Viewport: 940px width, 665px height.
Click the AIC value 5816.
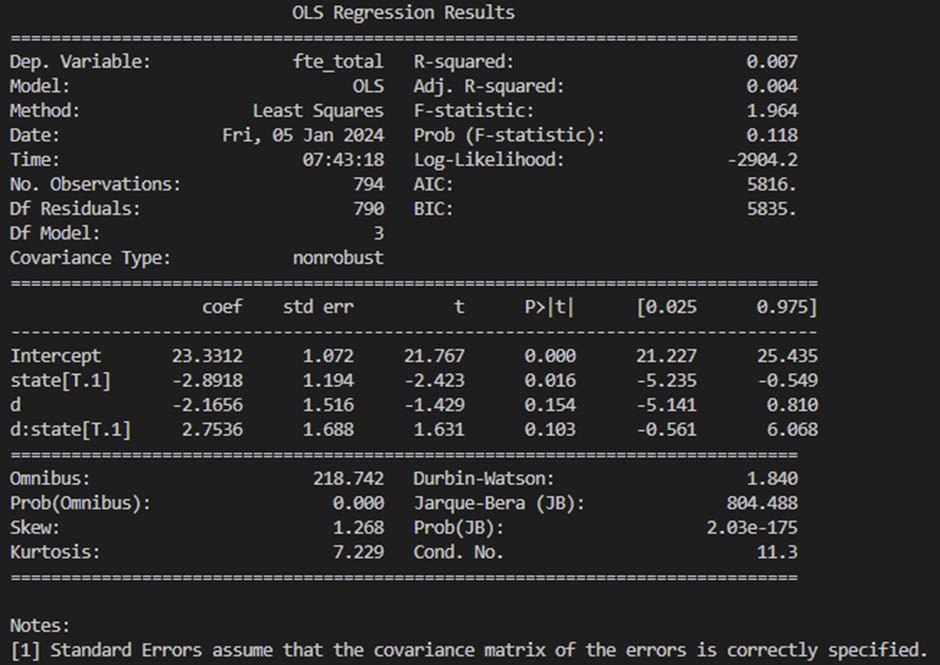tap(772, 185)
